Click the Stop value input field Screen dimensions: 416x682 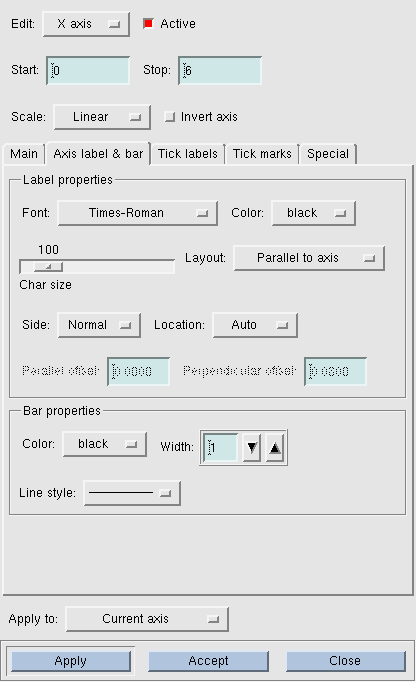coord(220,70)
